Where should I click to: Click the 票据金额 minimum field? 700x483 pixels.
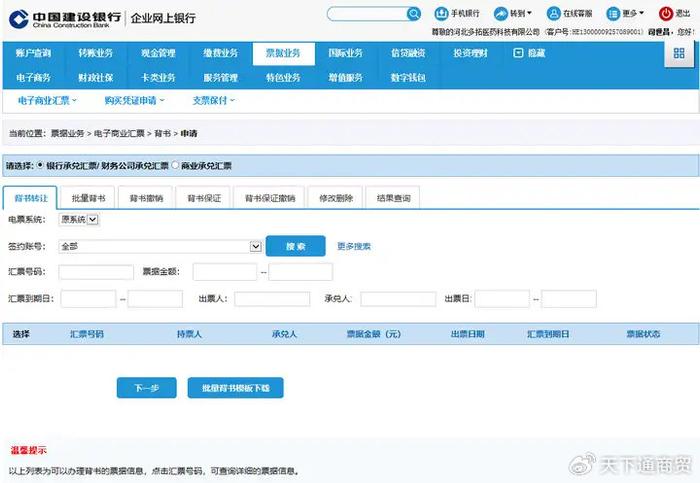tap(225, 272)
